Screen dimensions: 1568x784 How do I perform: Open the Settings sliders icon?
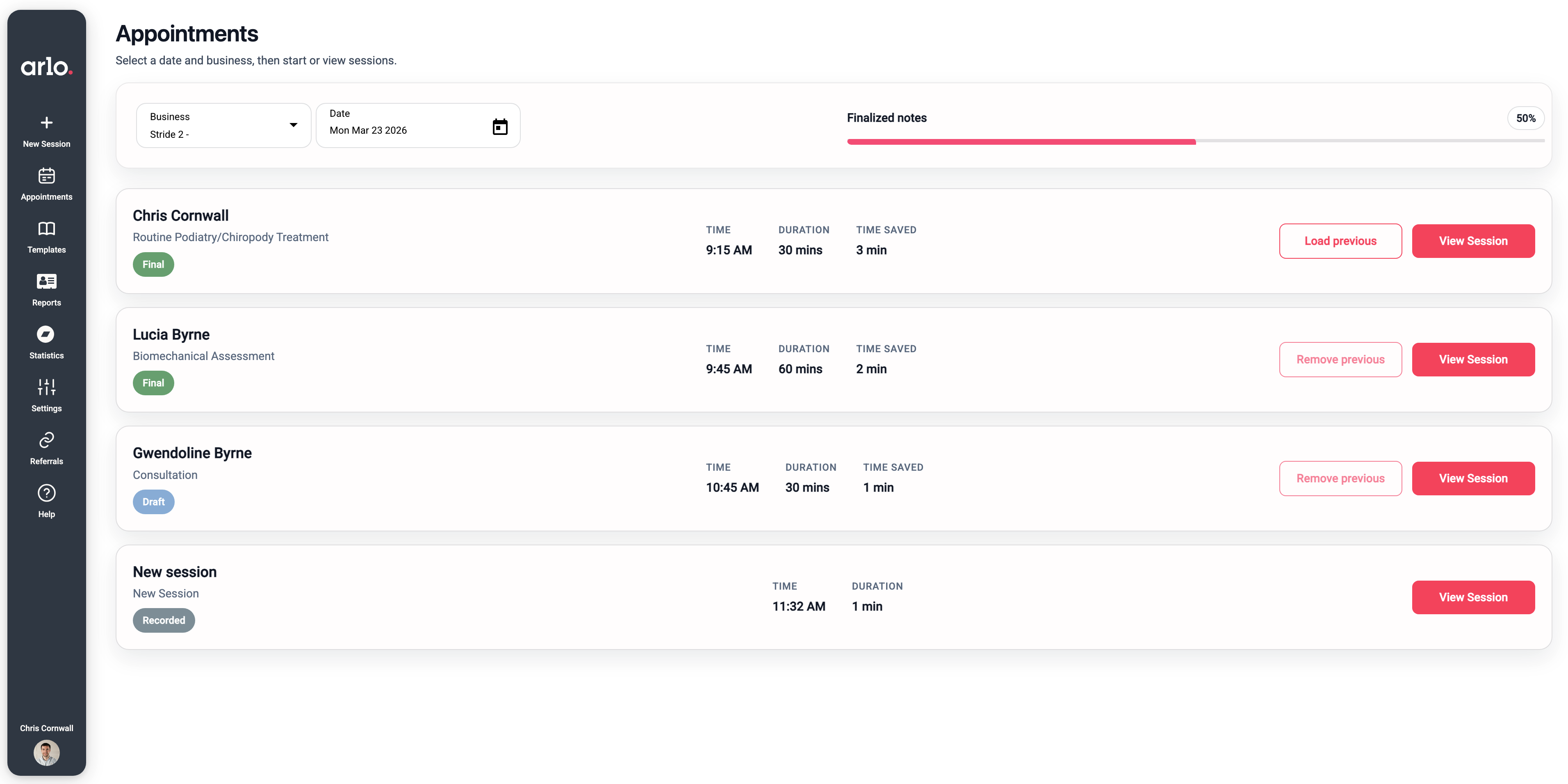46,387
